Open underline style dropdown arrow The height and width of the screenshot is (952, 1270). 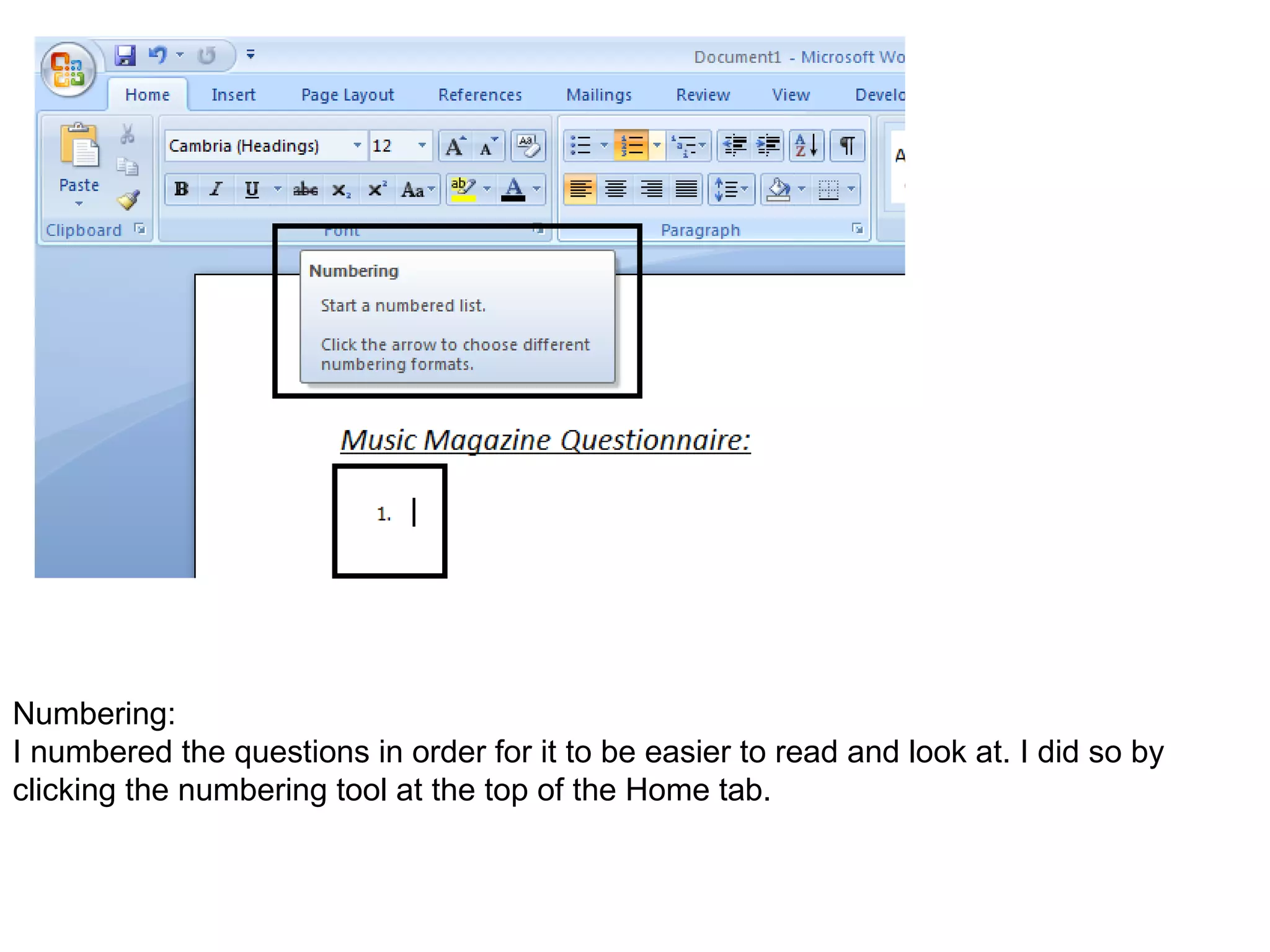point(278,188)
